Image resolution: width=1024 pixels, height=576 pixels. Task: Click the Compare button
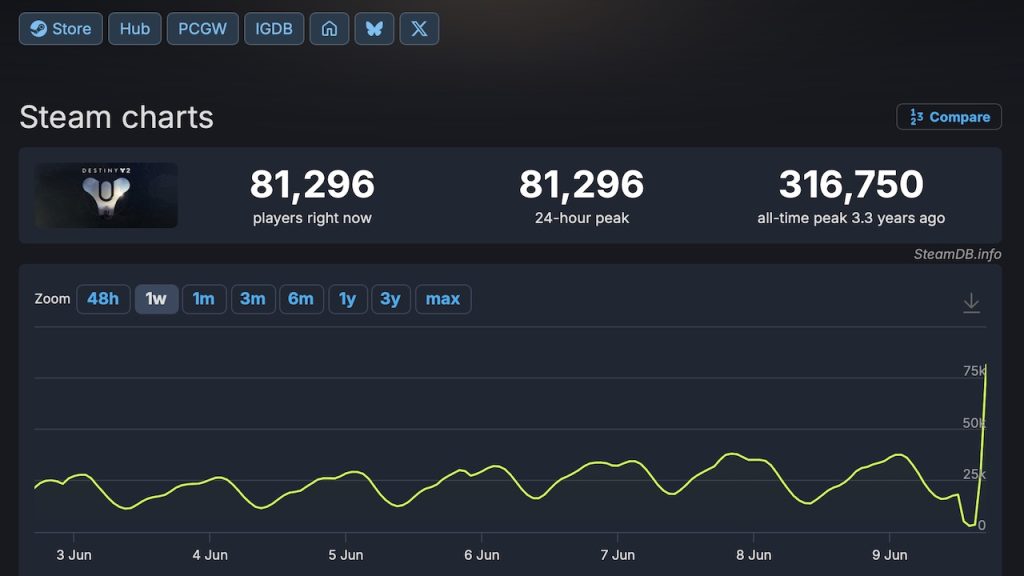[x=949, y=117]
